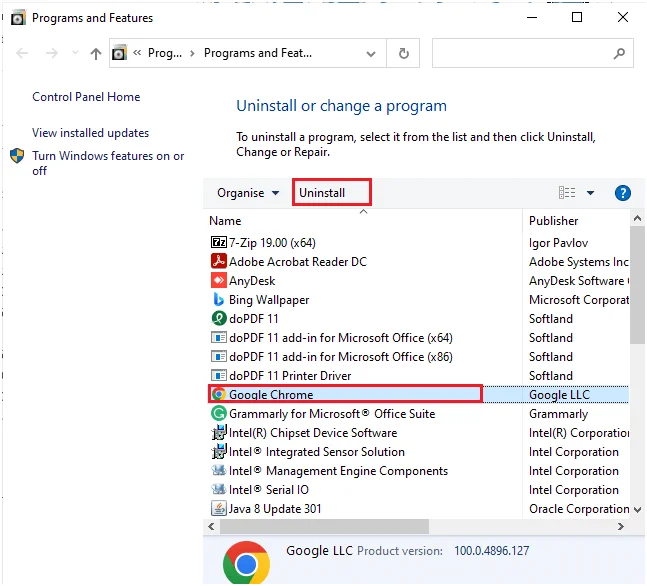The width and height of the screenshot is (647, 586).
Task: Click the doPDF 11 Printer Driver icon
Action: 219,375
